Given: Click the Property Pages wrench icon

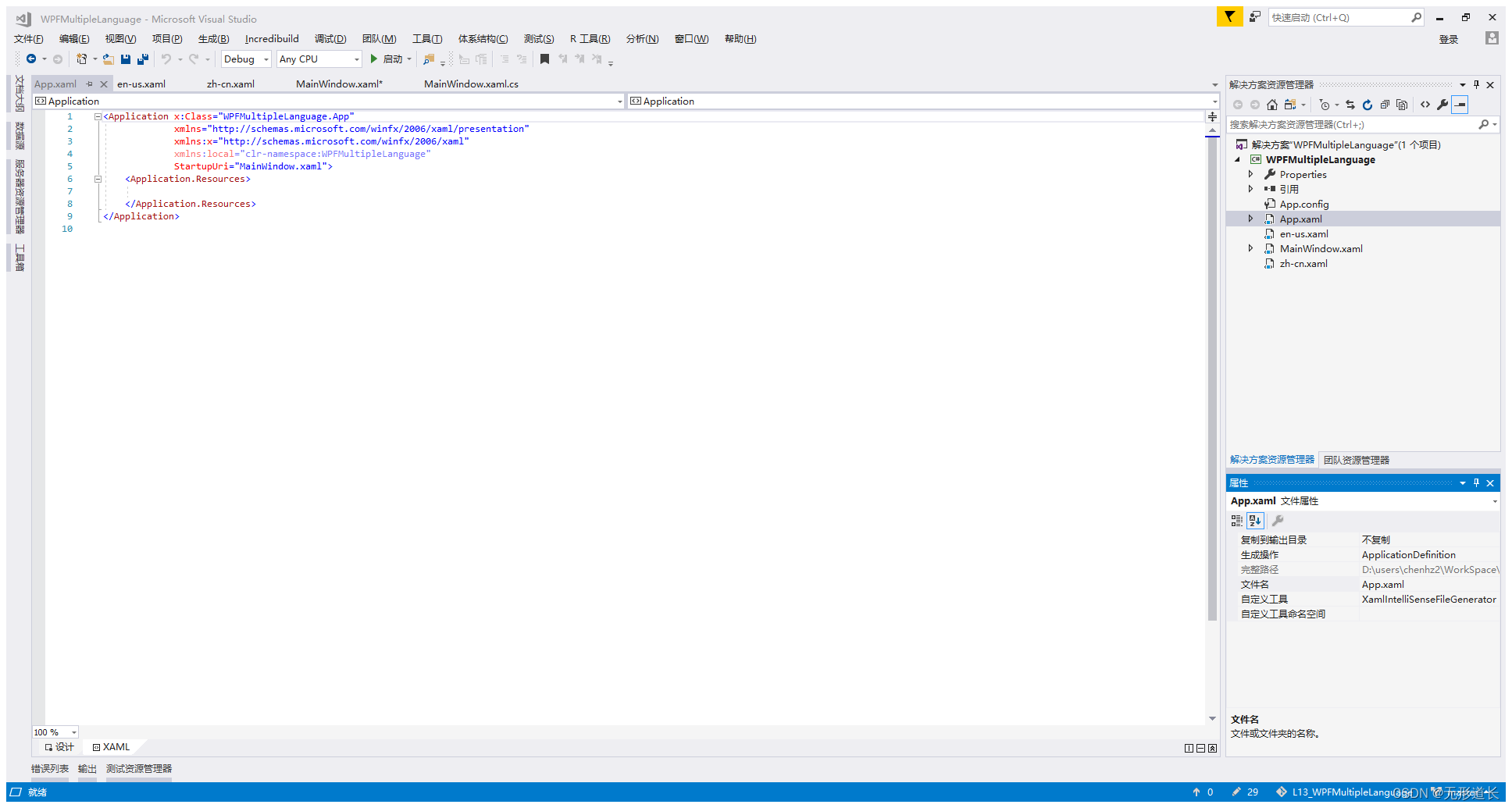Looking at the screenshot, I should point(1278,521).
